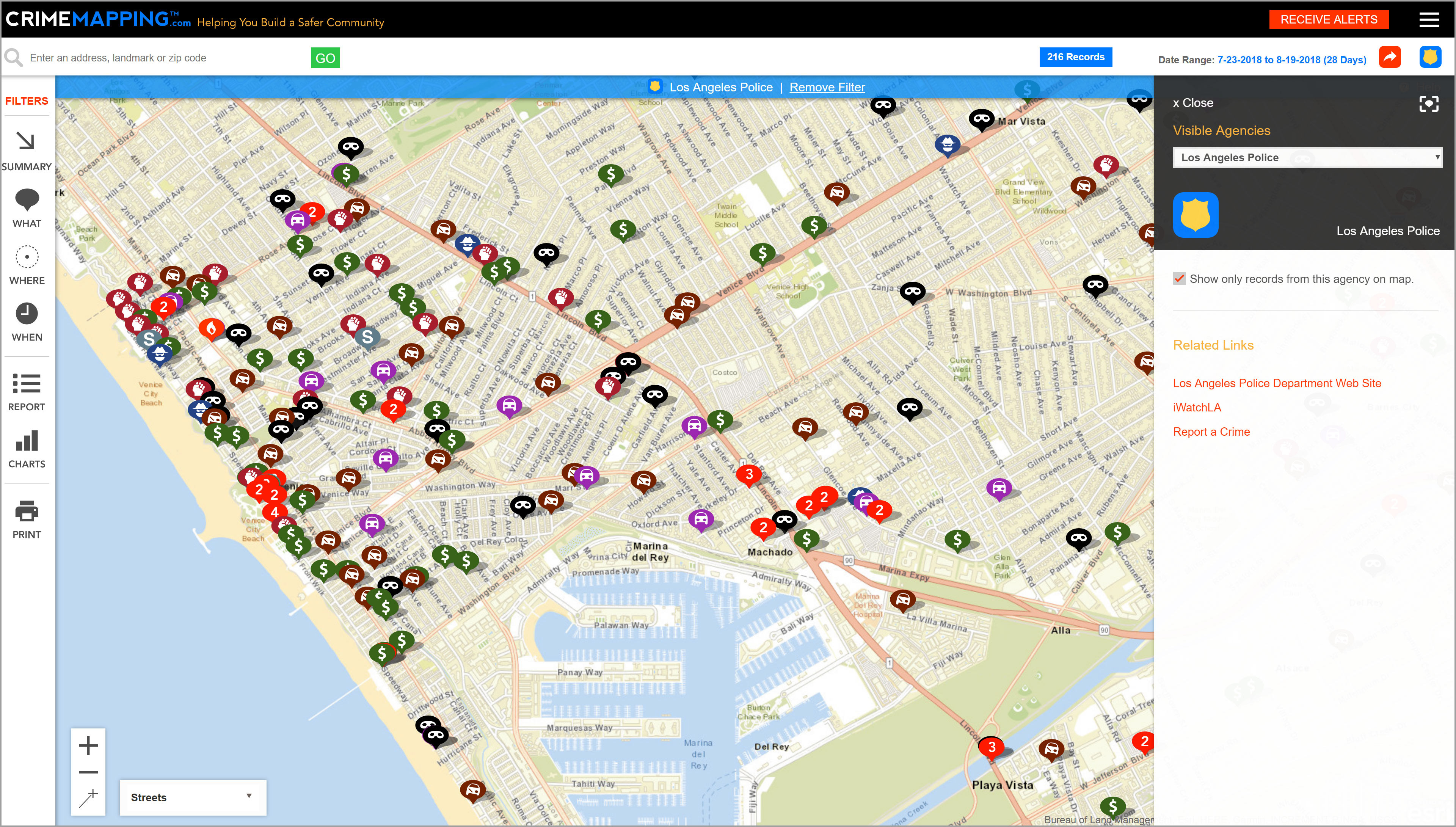
Task: Open the When date filter
Action: tap(27, 322)
